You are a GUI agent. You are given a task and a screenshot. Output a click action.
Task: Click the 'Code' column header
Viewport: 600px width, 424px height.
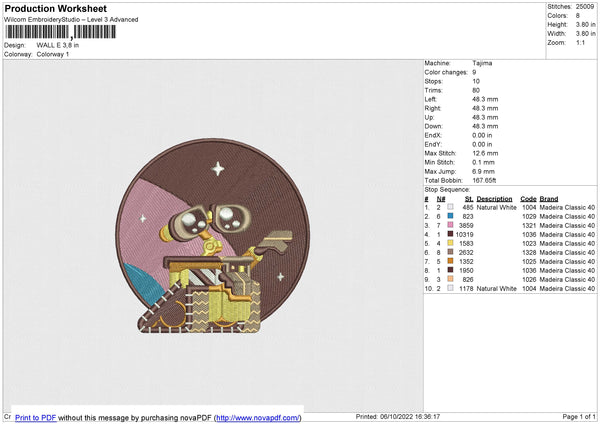tap(528, 199)
